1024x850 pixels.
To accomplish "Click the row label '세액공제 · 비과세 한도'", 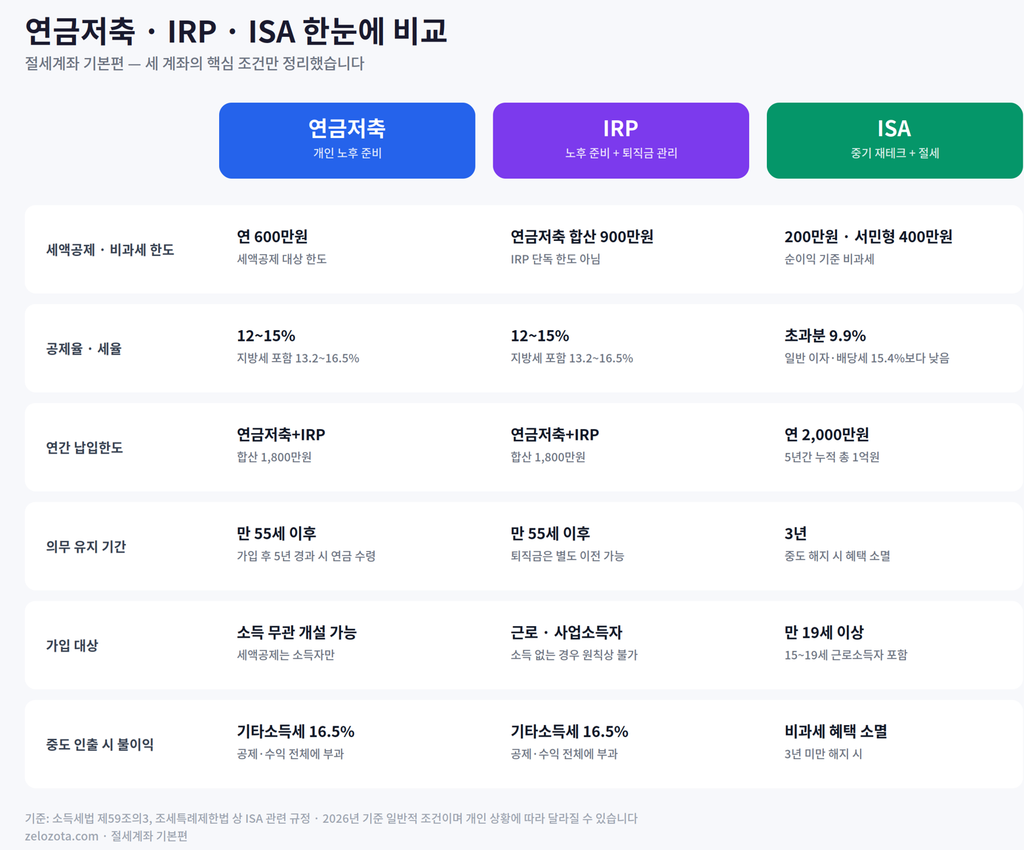I will pos(110,250).
